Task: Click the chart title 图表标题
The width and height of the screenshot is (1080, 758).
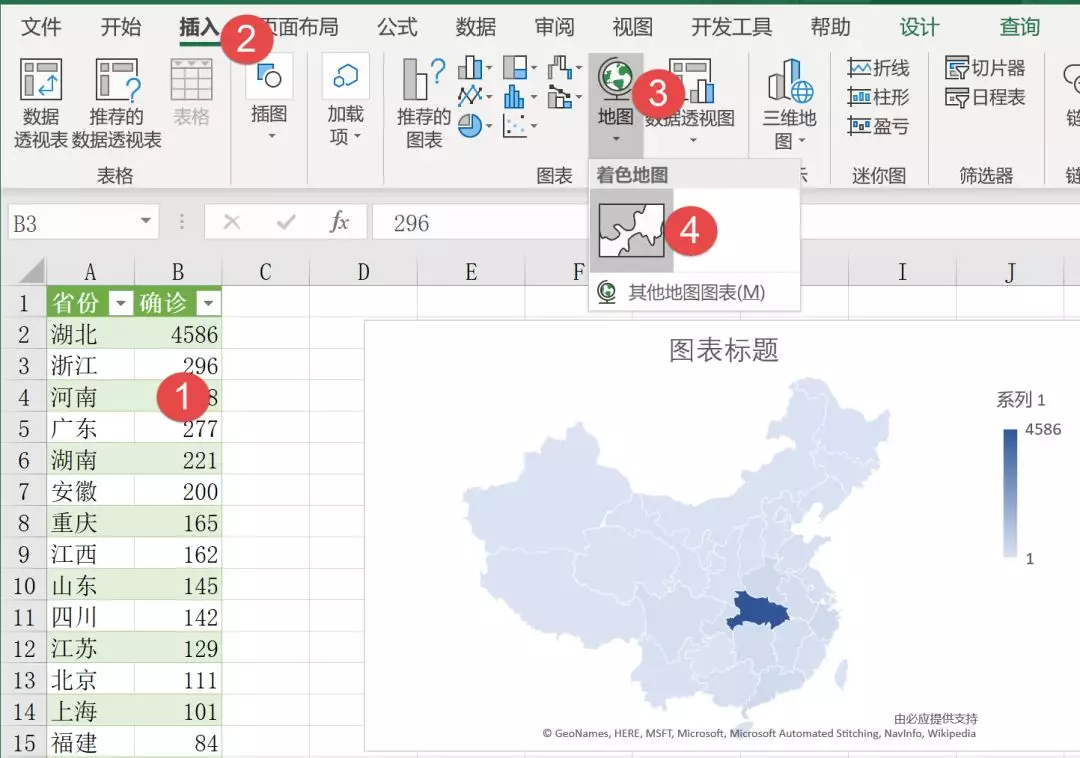Action: (724, 350)
